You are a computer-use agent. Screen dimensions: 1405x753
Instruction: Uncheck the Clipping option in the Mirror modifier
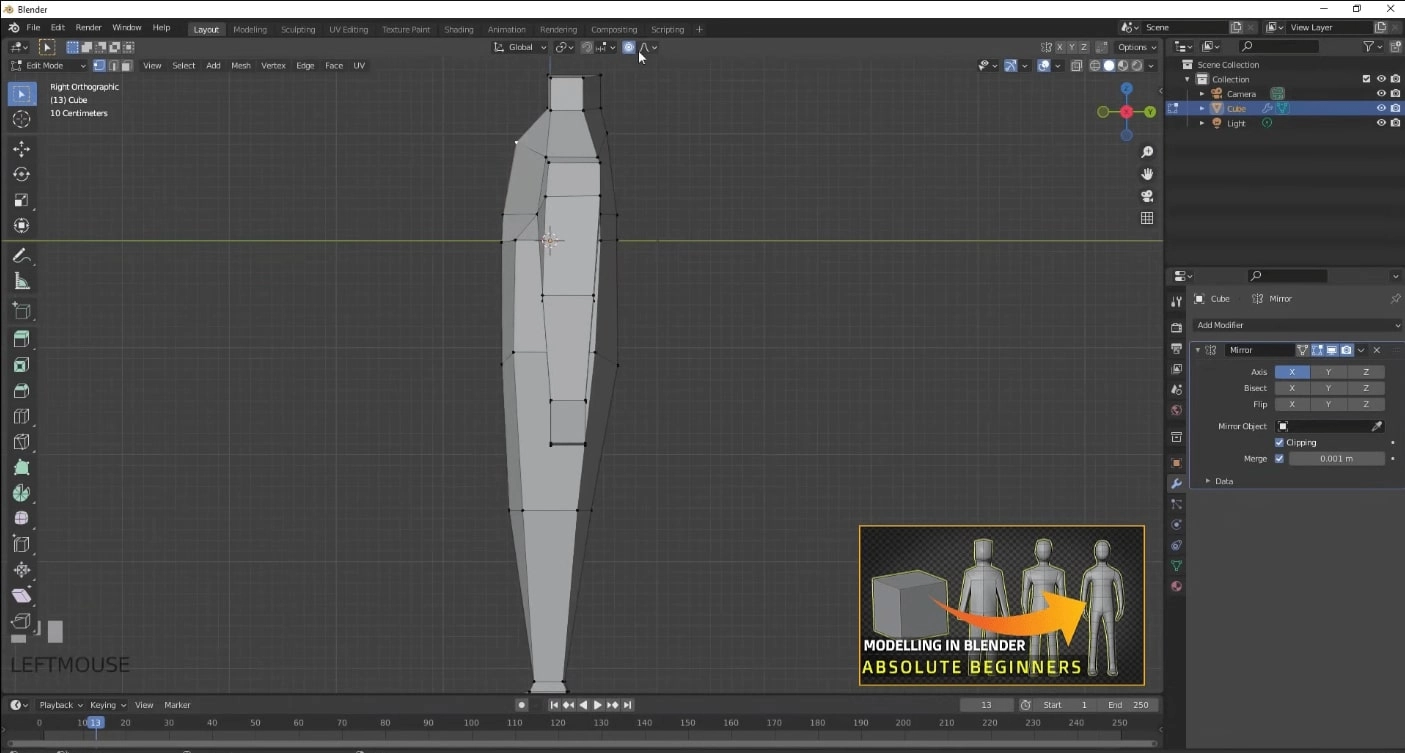tap(1282, 442)
